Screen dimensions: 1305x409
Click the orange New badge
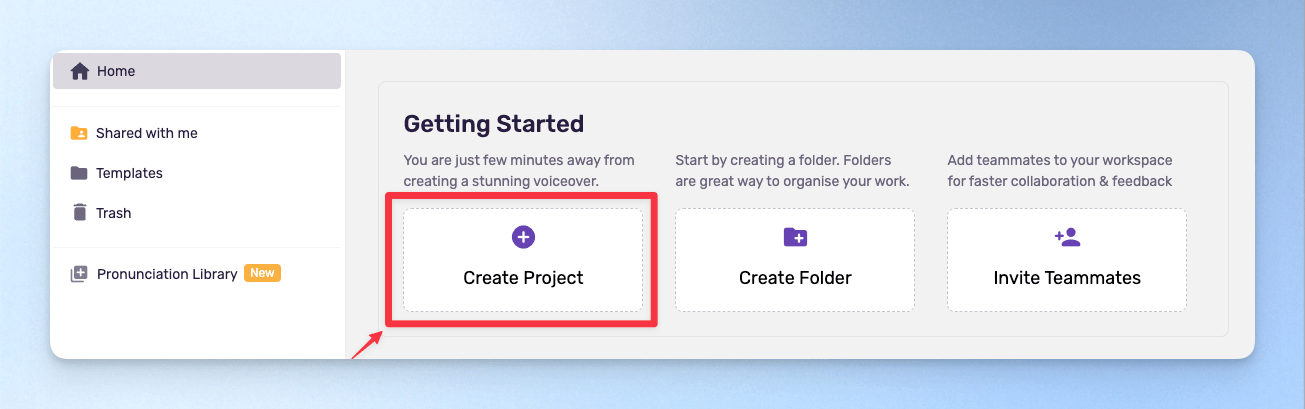(x=262, y=273)
